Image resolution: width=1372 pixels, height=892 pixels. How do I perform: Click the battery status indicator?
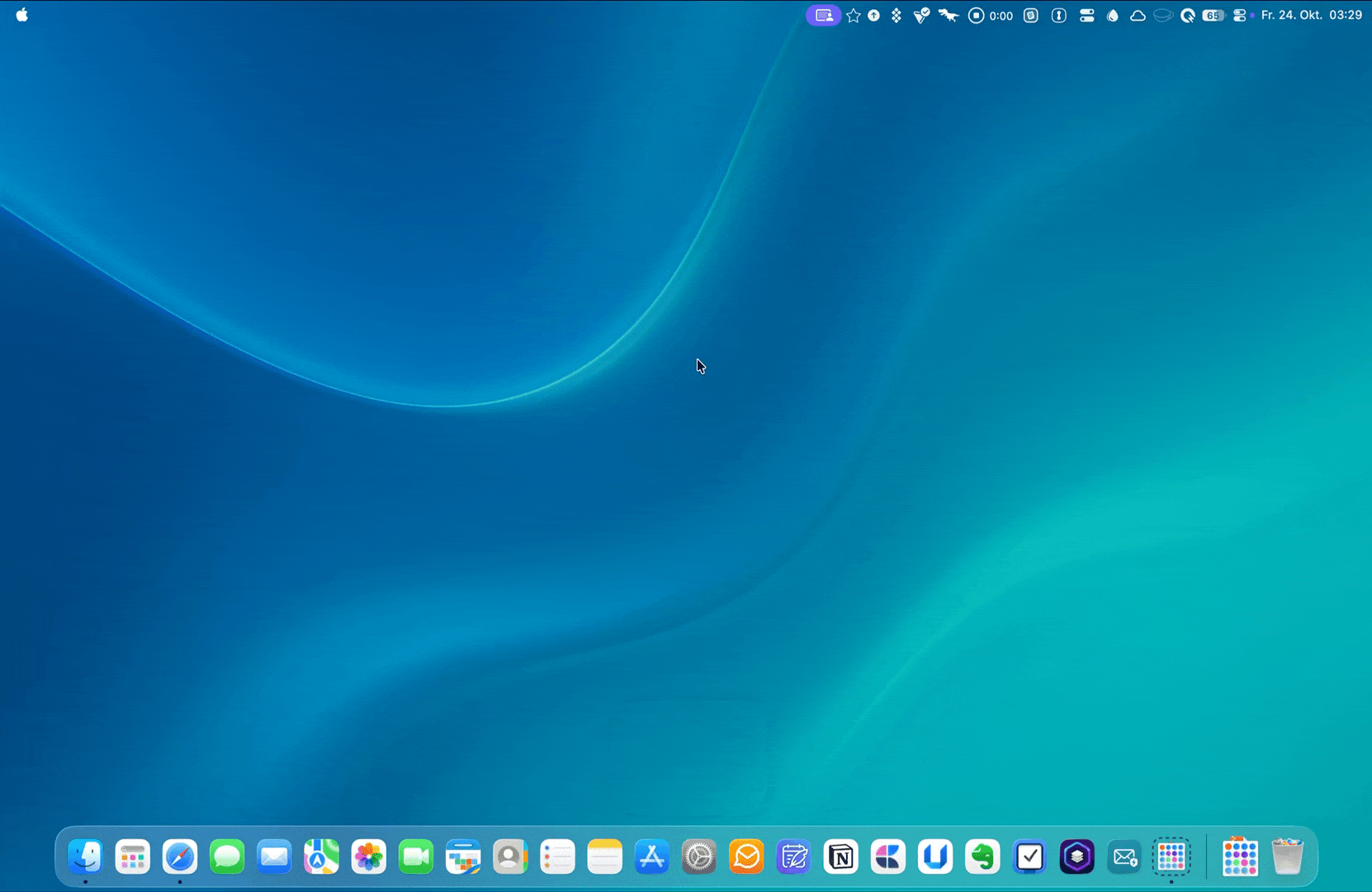pos(1213,15)
